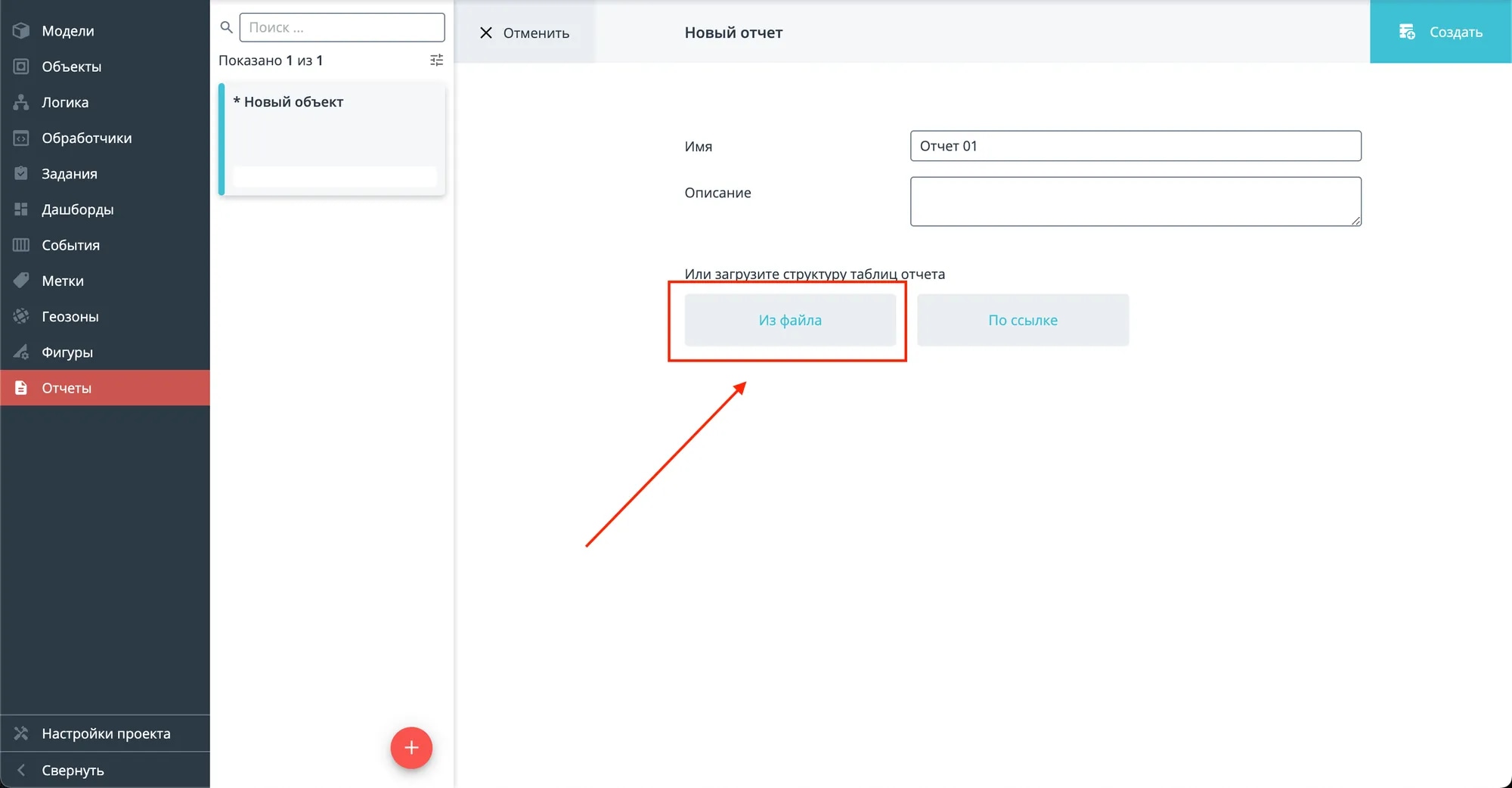Viewport: 1512px width, 788px height.
Task: Click the Dashboards grid icon
Action: [x=21, y=209]
